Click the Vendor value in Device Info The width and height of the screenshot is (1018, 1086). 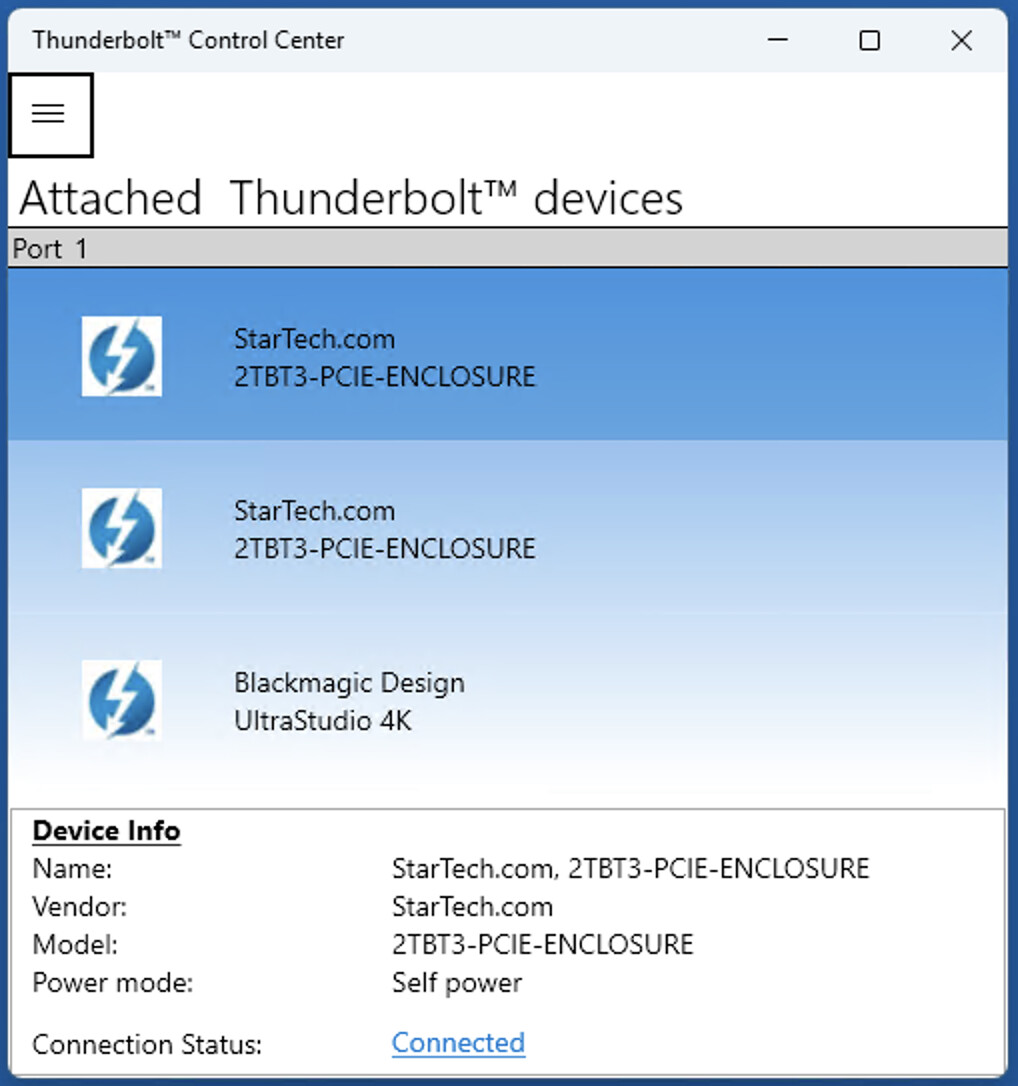click(x=472, y=907)
